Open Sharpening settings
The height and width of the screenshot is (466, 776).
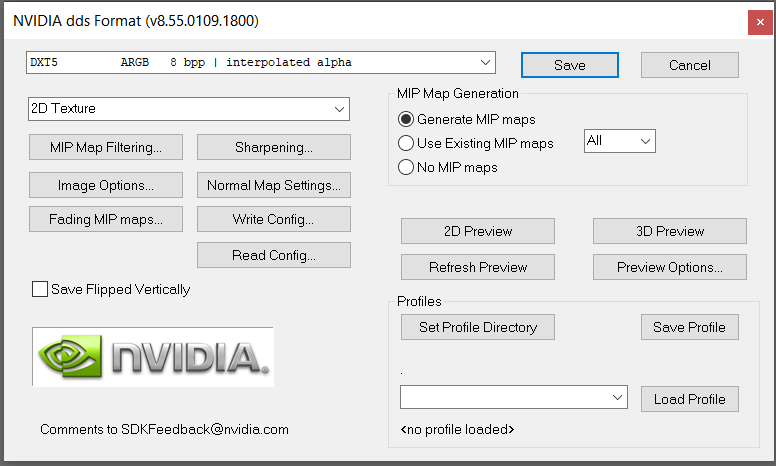click(x=274, y=147)
